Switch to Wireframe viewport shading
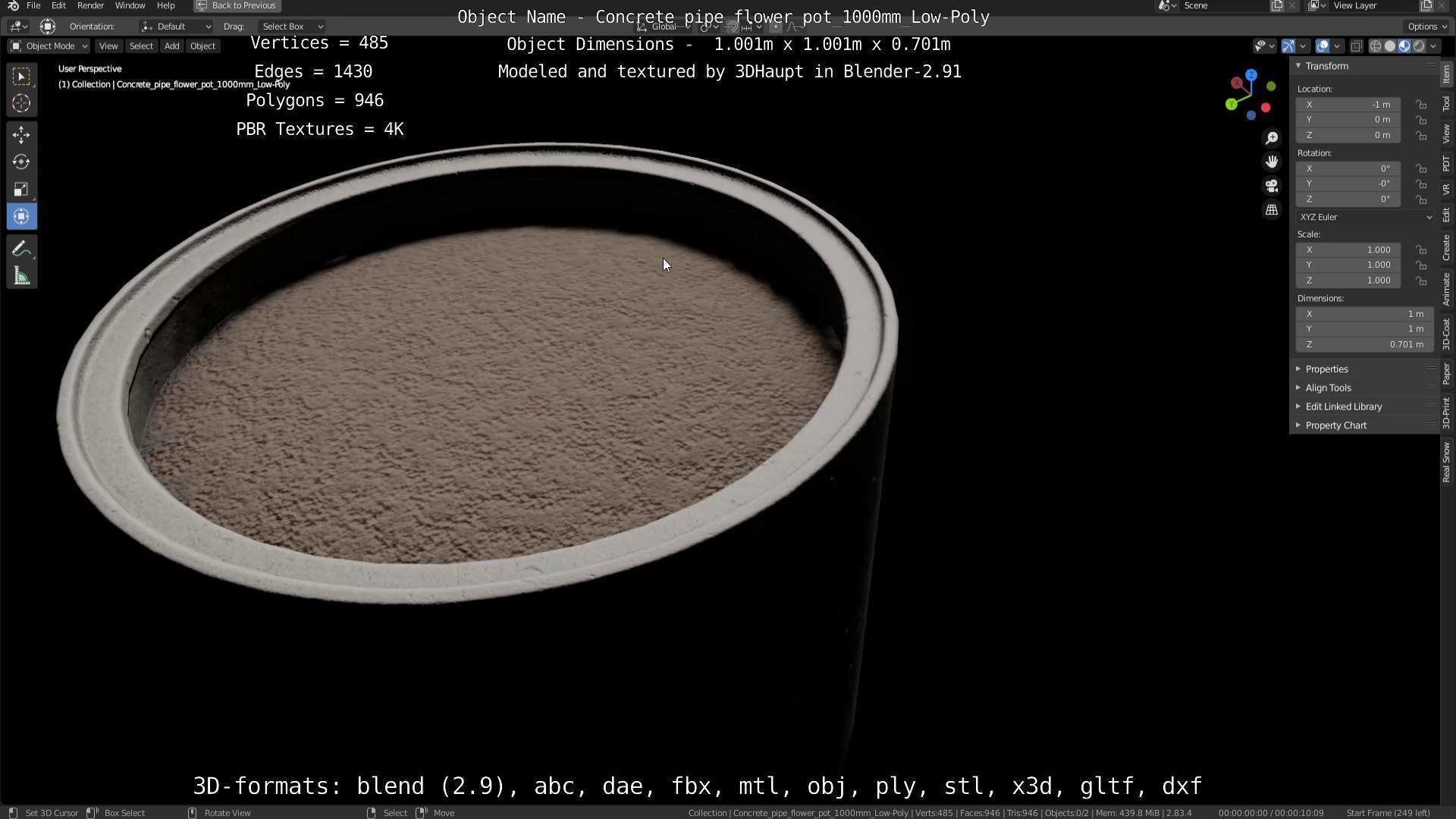The image size is (1456, 819). [x=1376, y=46]
